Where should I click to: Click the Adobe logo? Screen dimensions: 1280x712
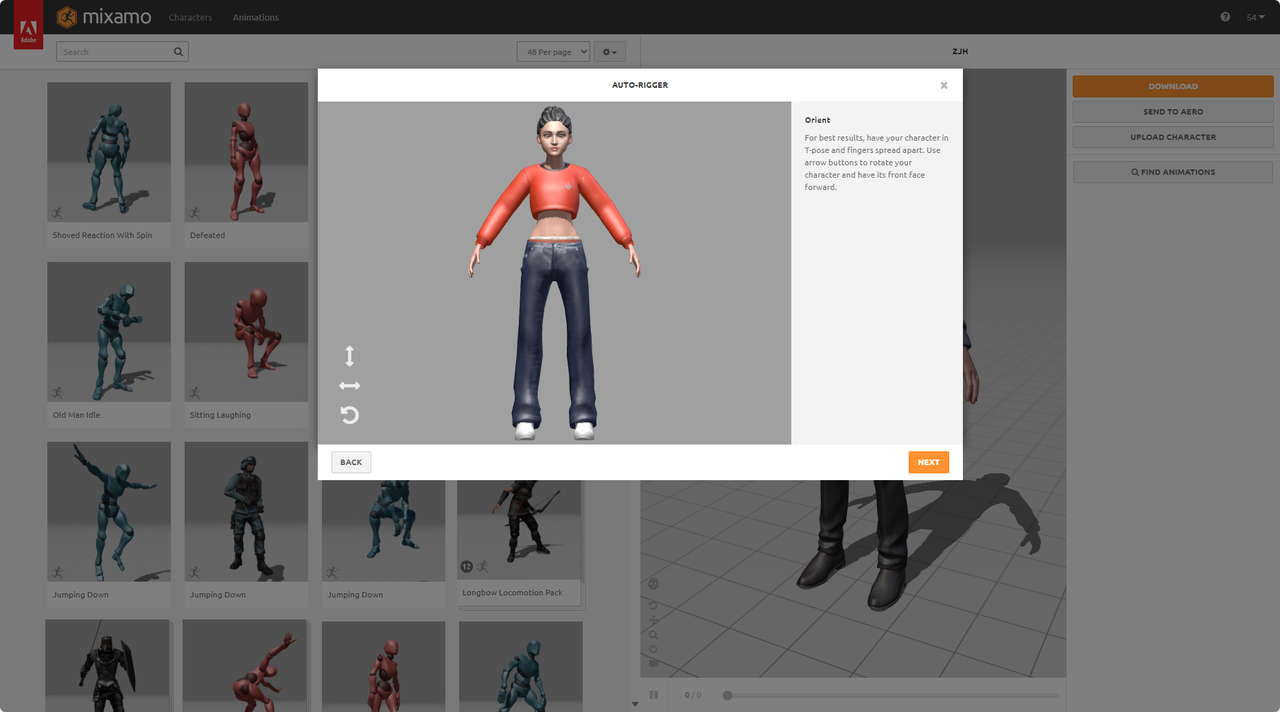click(x=28, y=30)
